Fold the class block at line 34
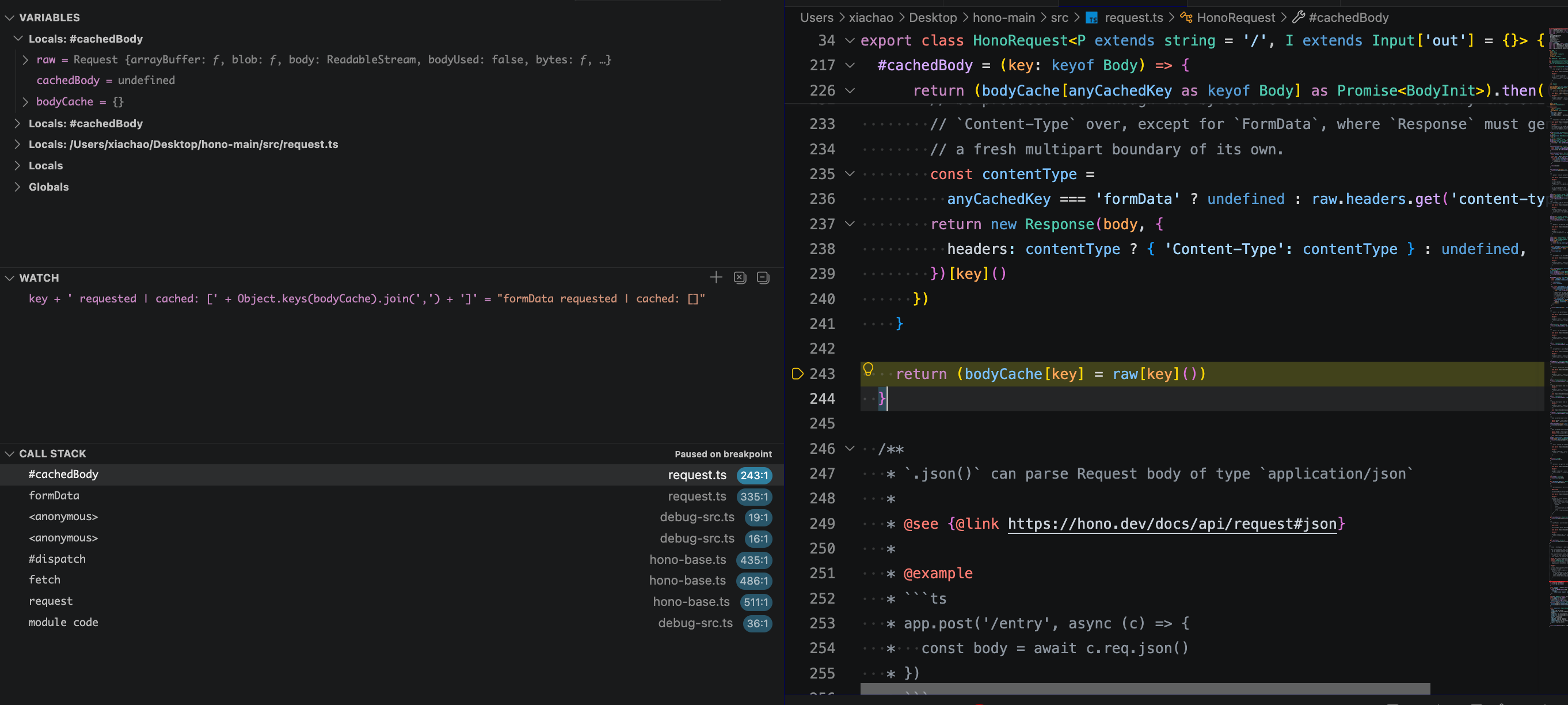This screenshot has height=705, width=1568. click(x=850, y=41)
